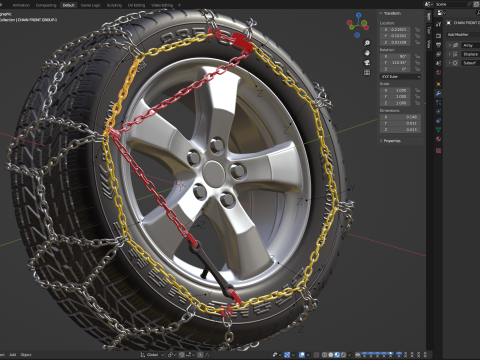Open the Add Modifier dropdown

(463, 35)
